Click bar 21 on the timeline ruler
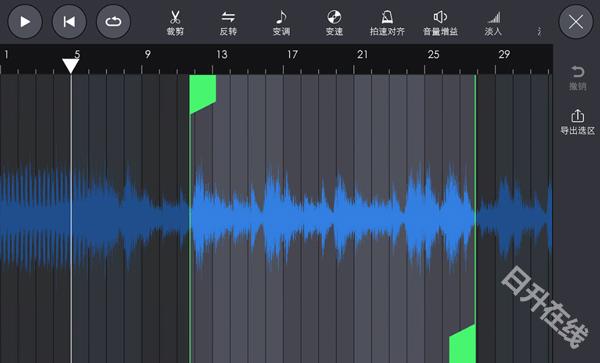The width and height of the screenshot is (600, 363). tap(362, 55)
